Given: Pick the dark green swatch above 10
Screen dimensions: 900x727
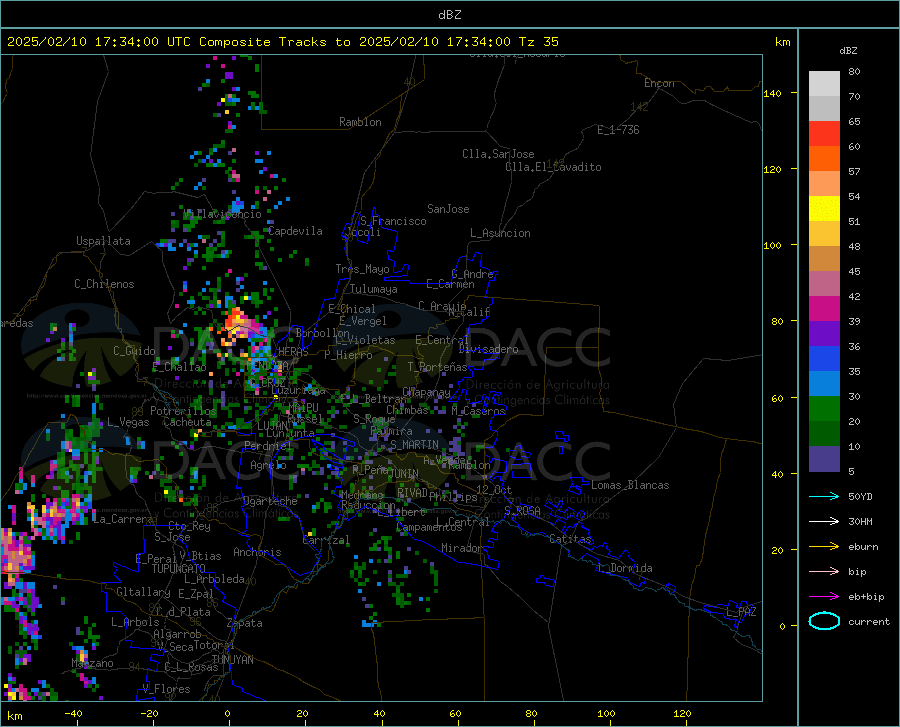Looking at the screenshot, I should tap(824, 434).
